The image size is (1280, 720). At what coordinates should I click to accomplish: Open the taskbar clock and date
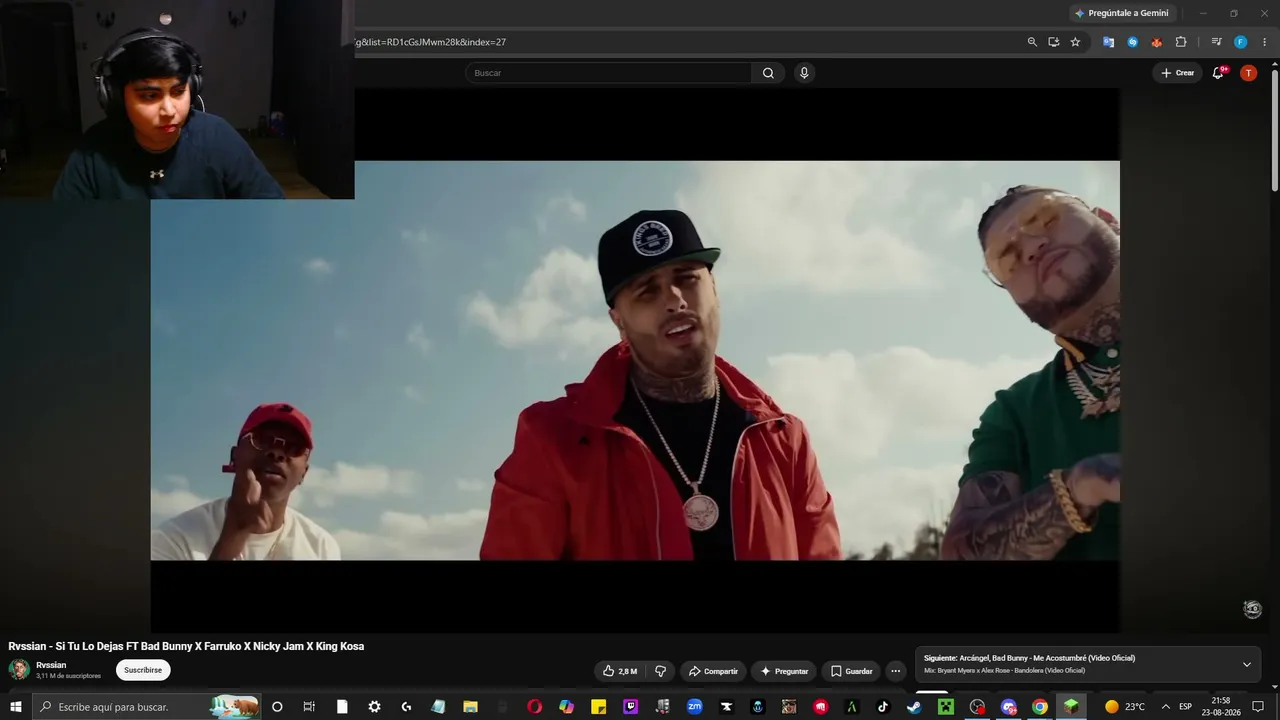tap(1221, 706)
